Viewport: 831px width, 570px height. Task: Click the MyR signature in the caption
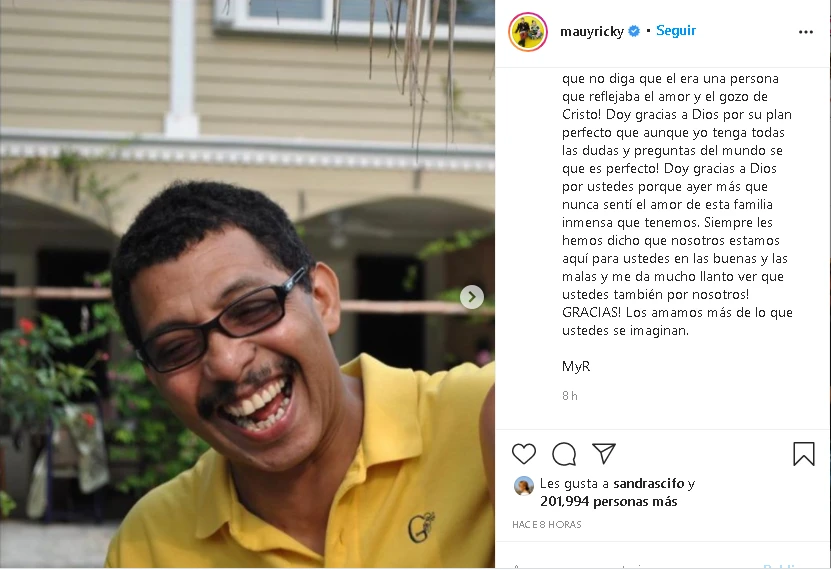[576, 367]
